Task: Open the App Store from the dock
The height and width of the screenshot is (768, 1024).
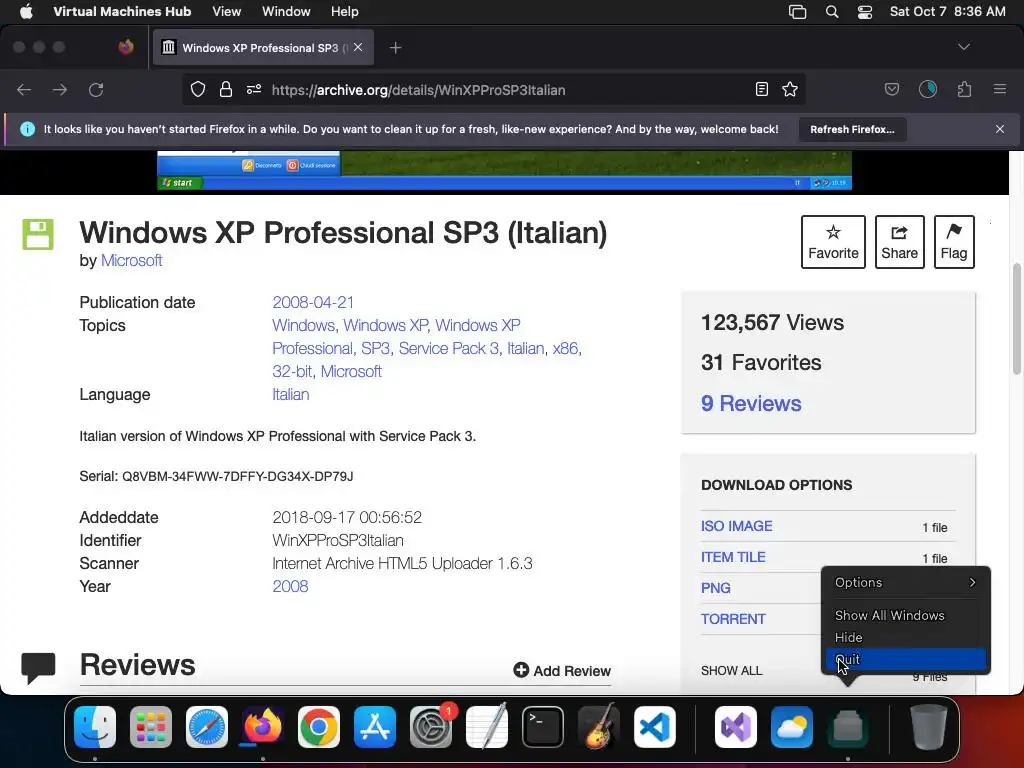Action: tap(375, 727)
